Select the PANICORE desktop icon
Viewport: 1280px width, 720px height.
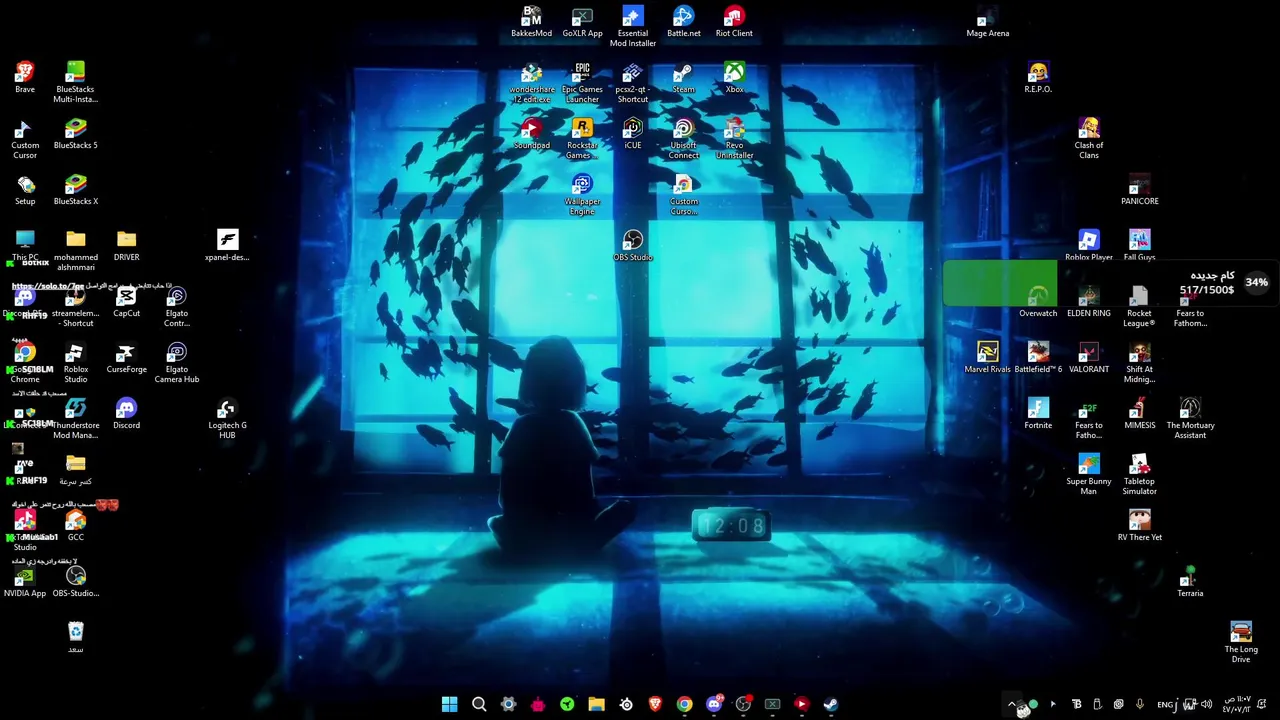1139,190
